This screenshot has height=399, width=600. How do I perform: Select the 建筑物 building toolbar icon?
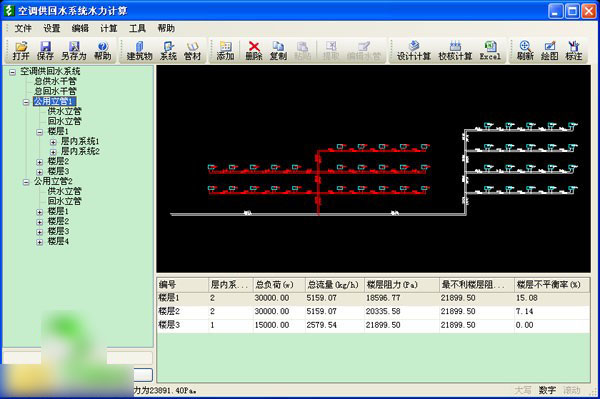pyautogui.click(x=139, y=50)
